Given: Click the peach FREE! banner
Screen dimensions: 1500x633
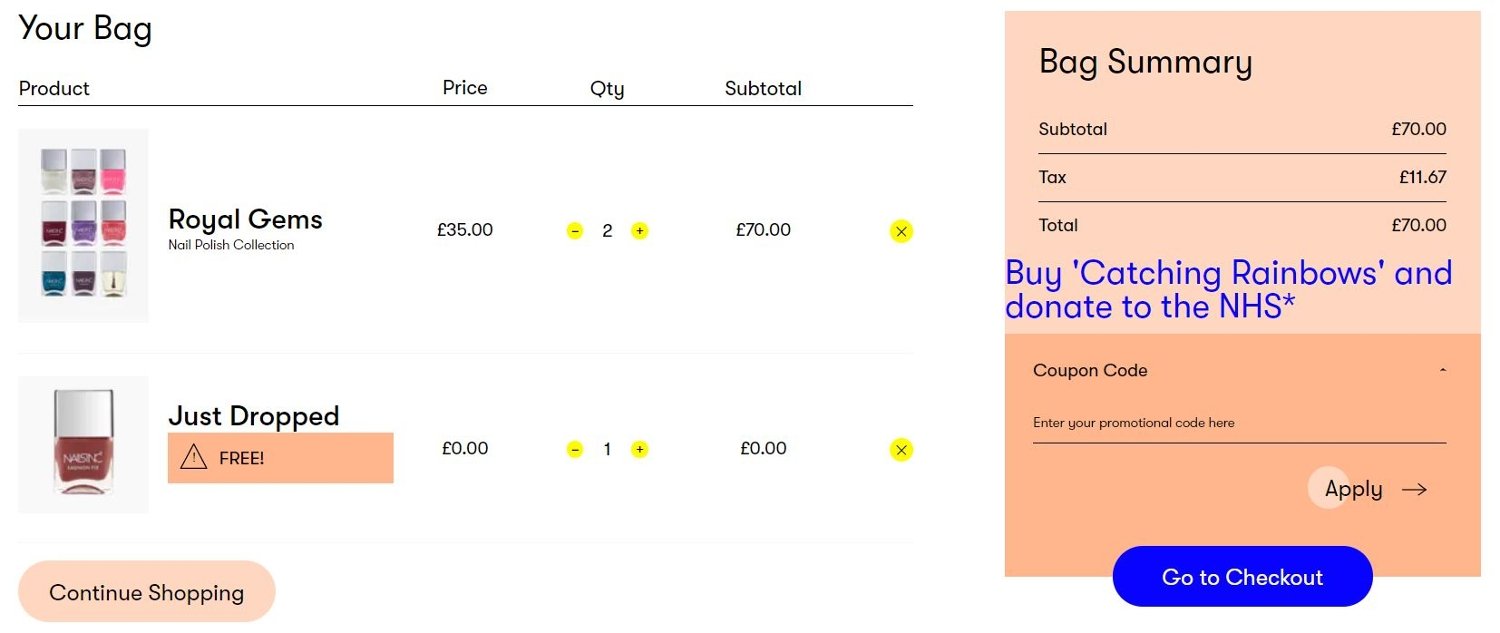Looking at the screenshot, I should [280, 458].
